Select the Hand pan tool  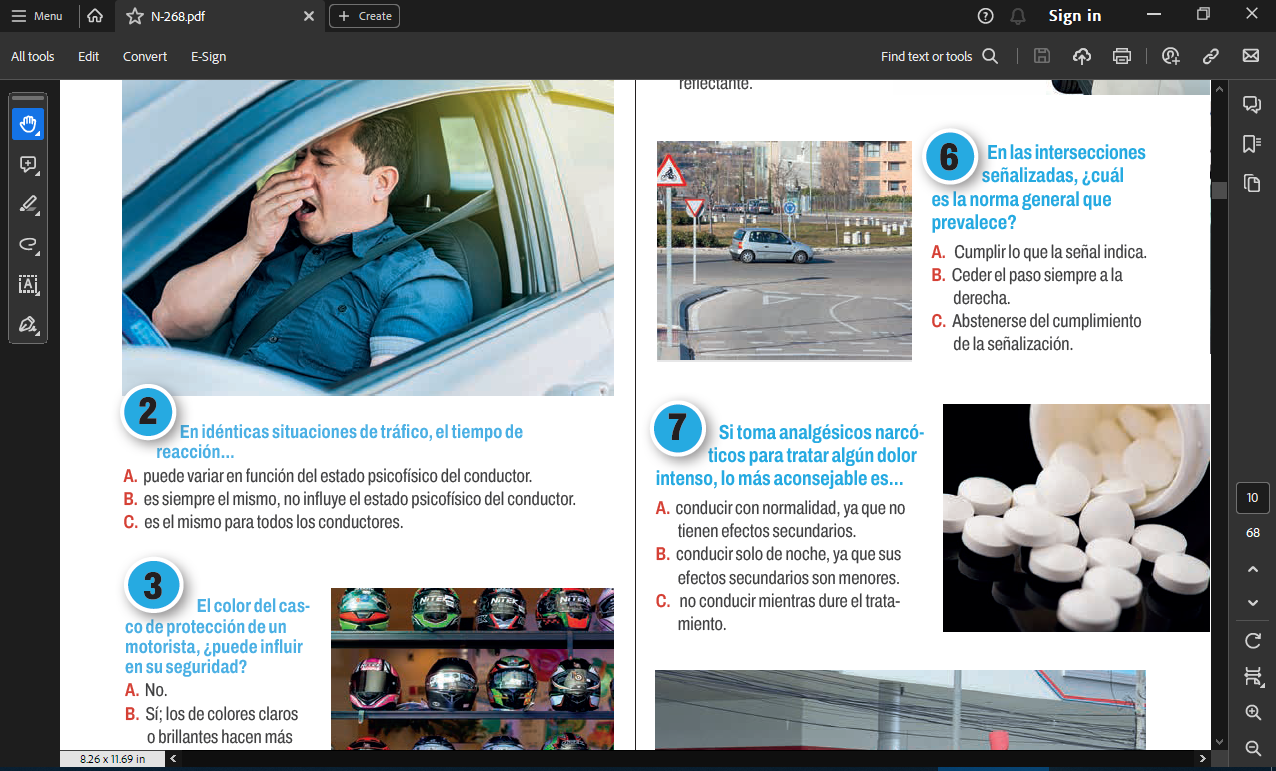pyautogui.click(x=28, y=124)
